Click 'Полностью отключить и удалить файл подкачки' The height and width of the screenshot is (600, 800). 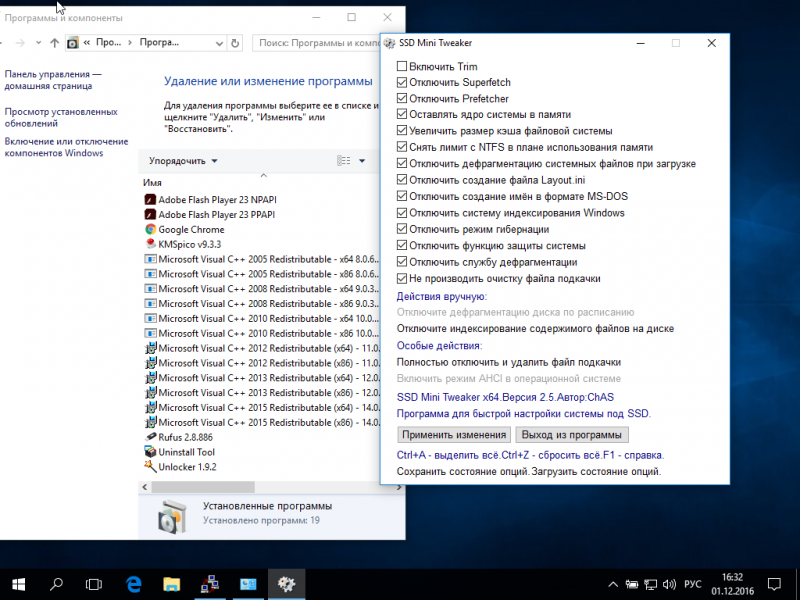(509, 362)
